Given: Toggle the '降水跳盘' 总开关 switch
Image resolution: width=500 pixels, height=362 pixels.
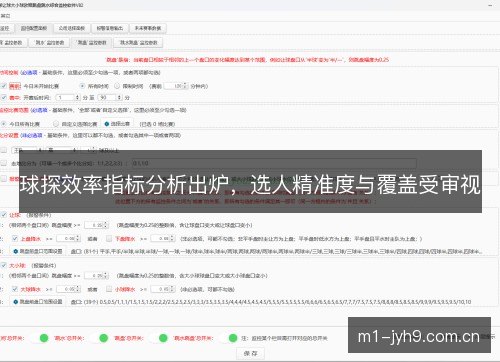Looking at the screenshot, I should tap(228, 338).
